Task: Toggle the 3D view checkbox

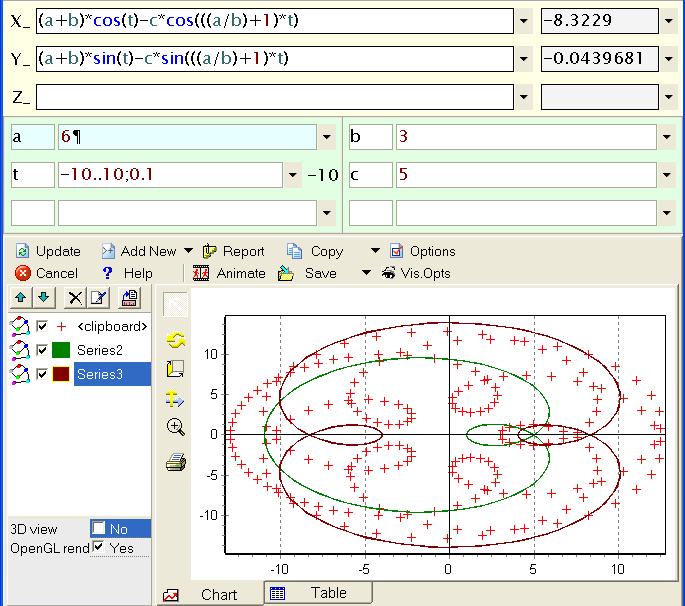Action: [98, 529]
